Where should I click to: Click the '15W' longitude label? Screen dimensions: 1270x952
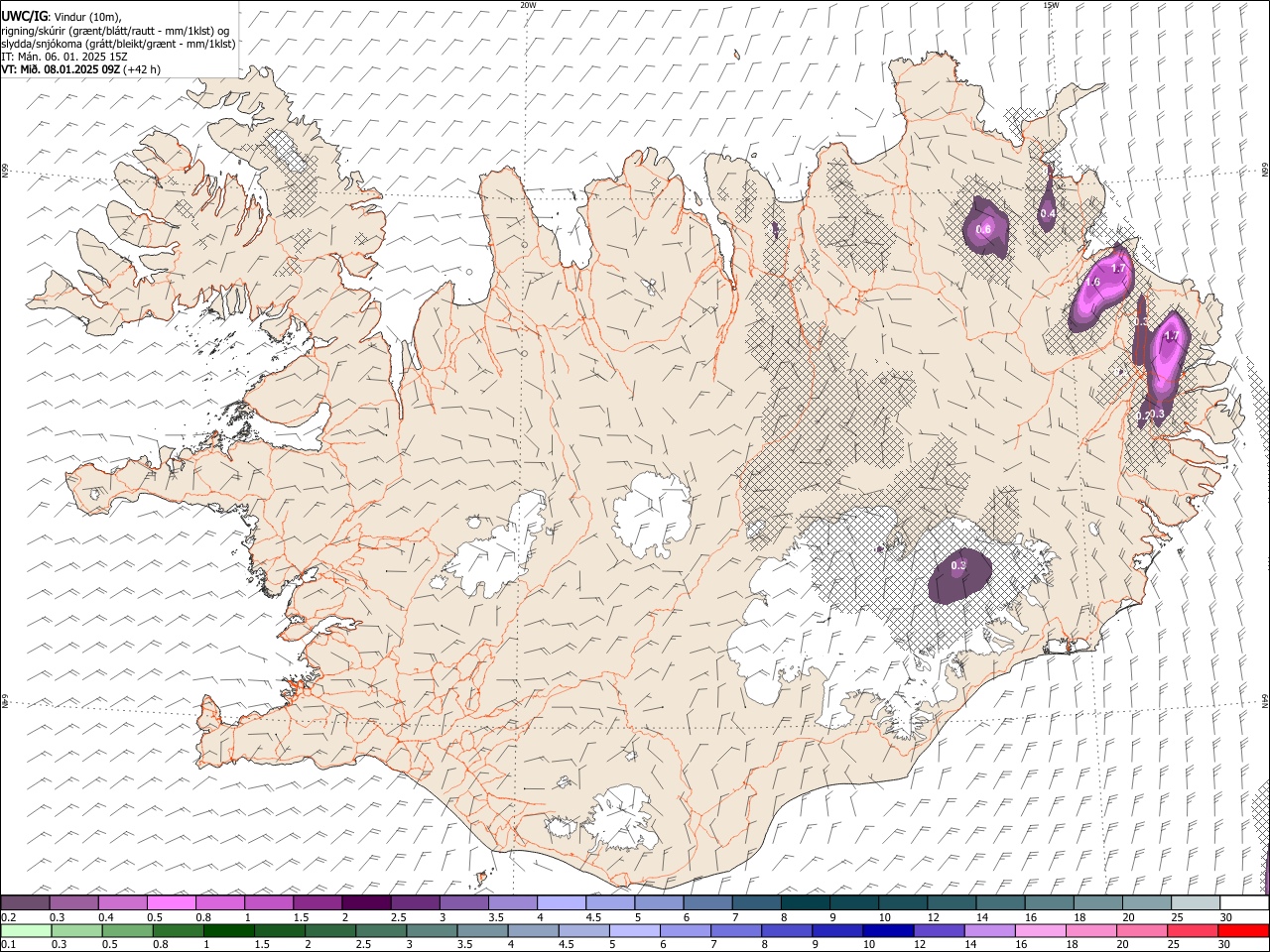1051,5
